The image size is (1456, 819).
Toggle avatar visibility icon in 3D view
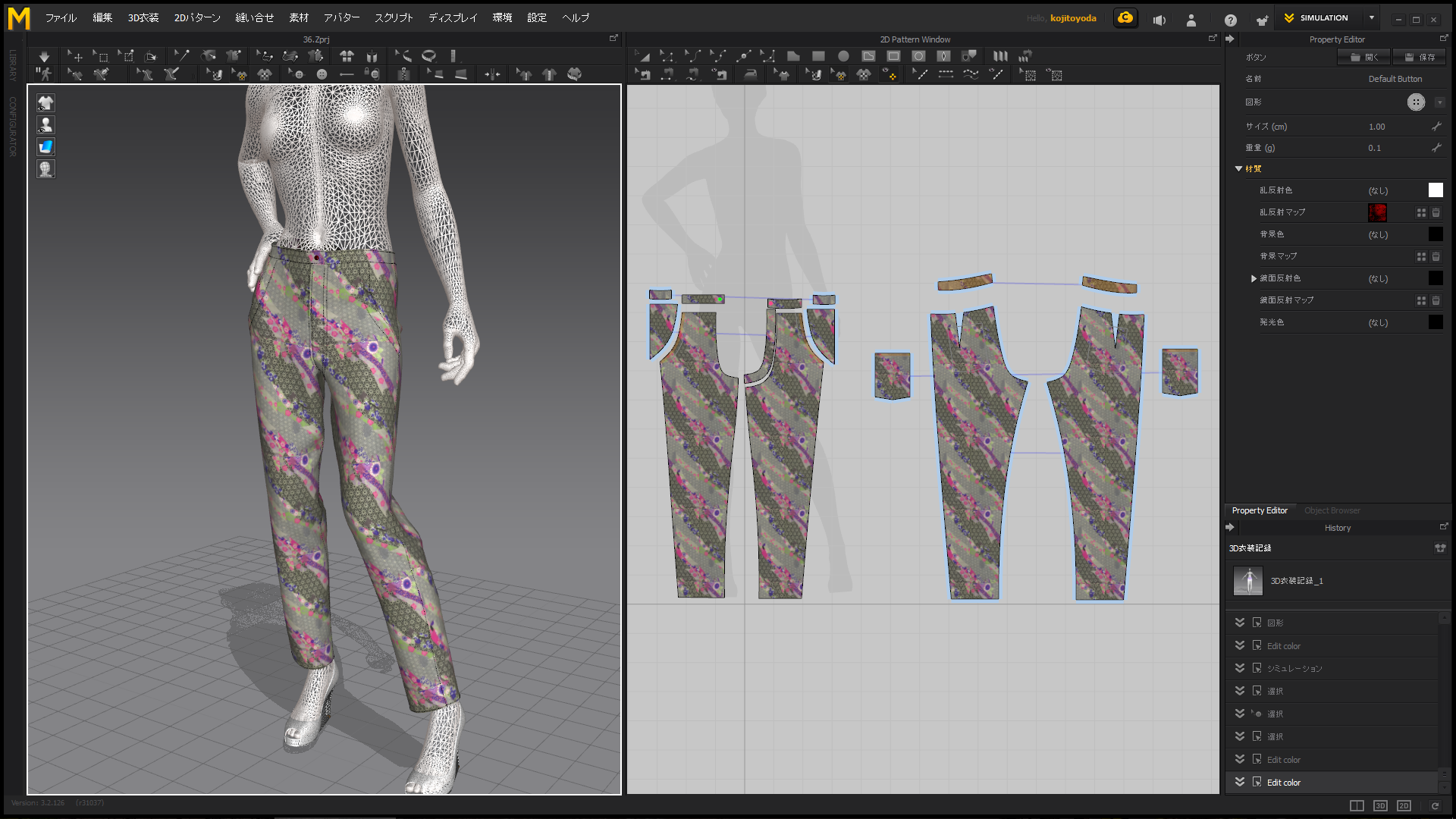tap(45, 125)
